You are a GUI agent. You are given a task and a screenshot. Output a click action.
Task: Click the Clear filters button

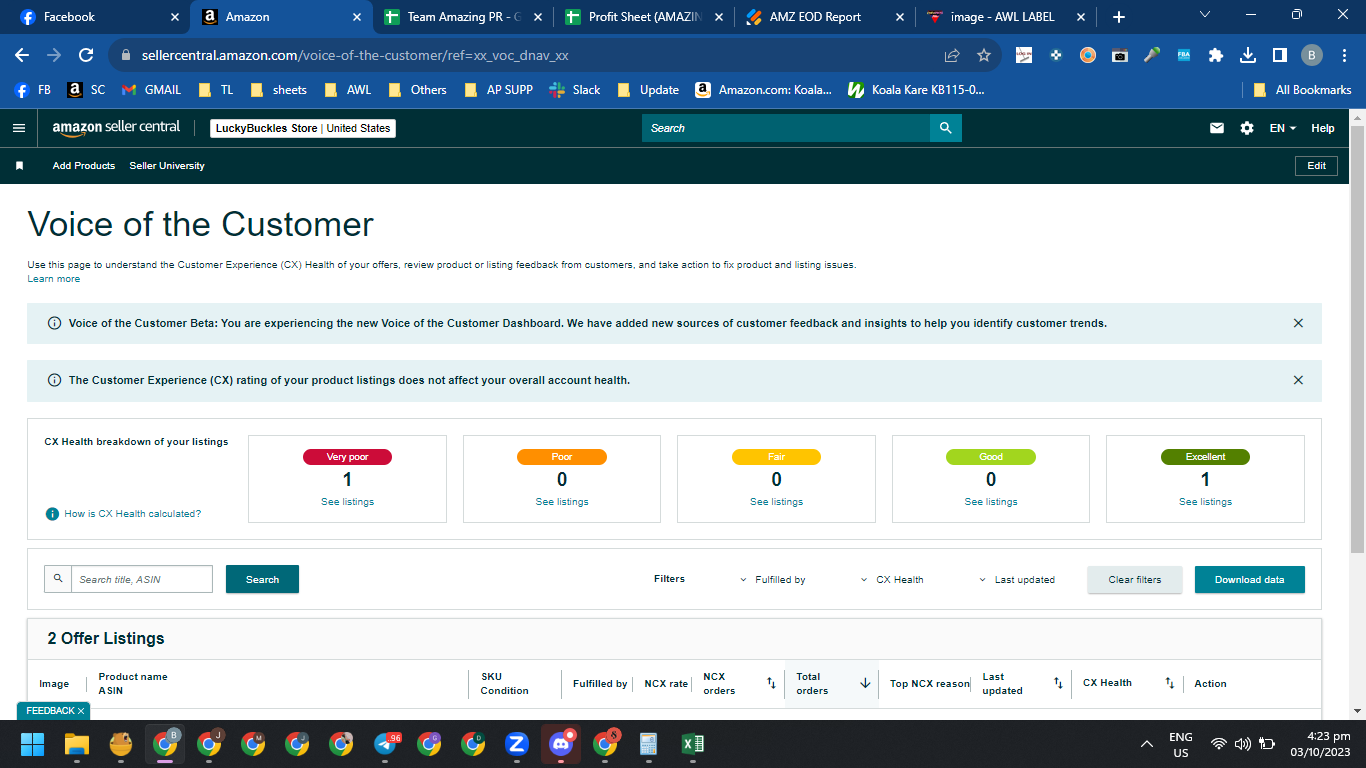(x=1135, y=580)
